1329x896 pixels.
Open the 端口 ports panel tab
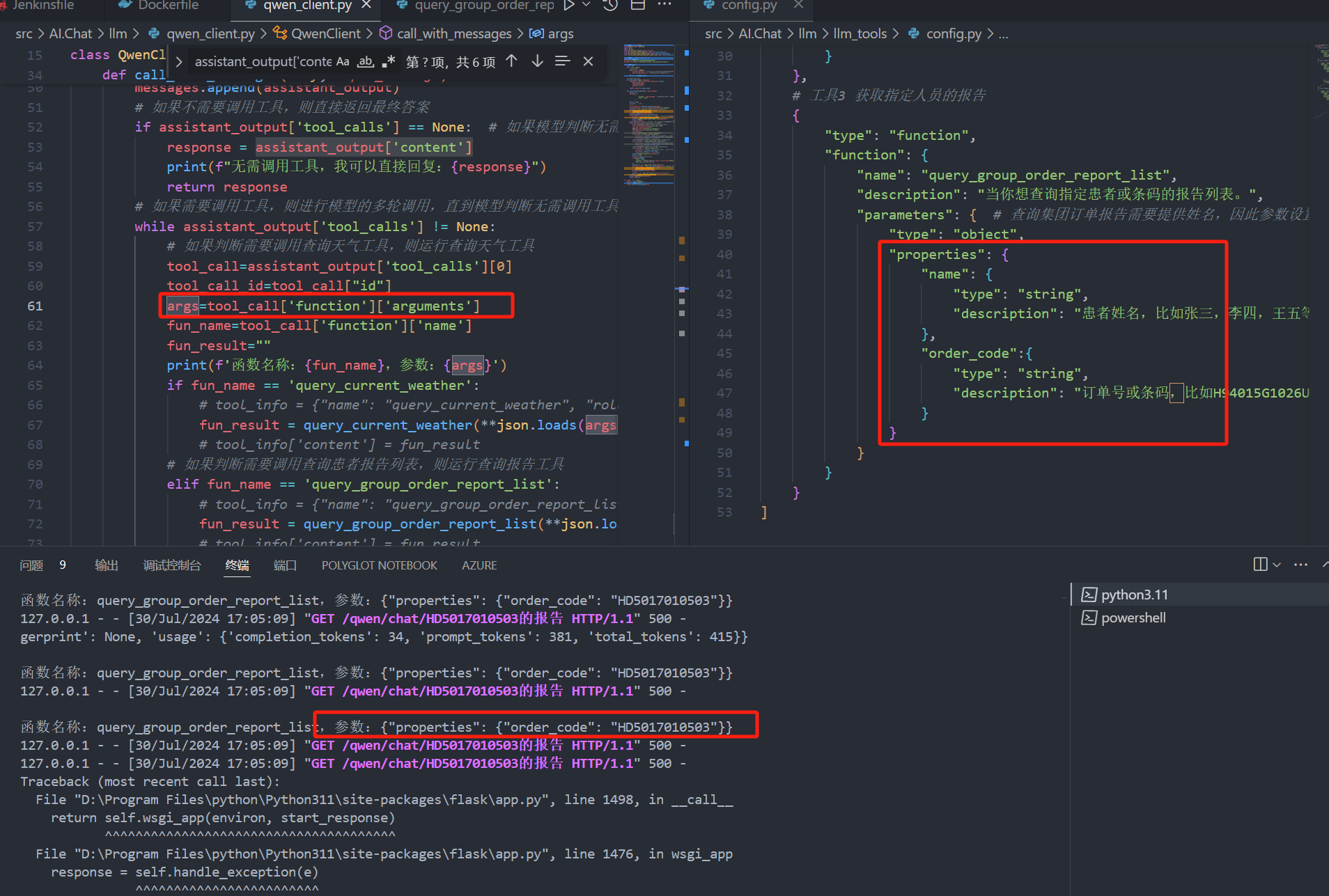[285, 565]
